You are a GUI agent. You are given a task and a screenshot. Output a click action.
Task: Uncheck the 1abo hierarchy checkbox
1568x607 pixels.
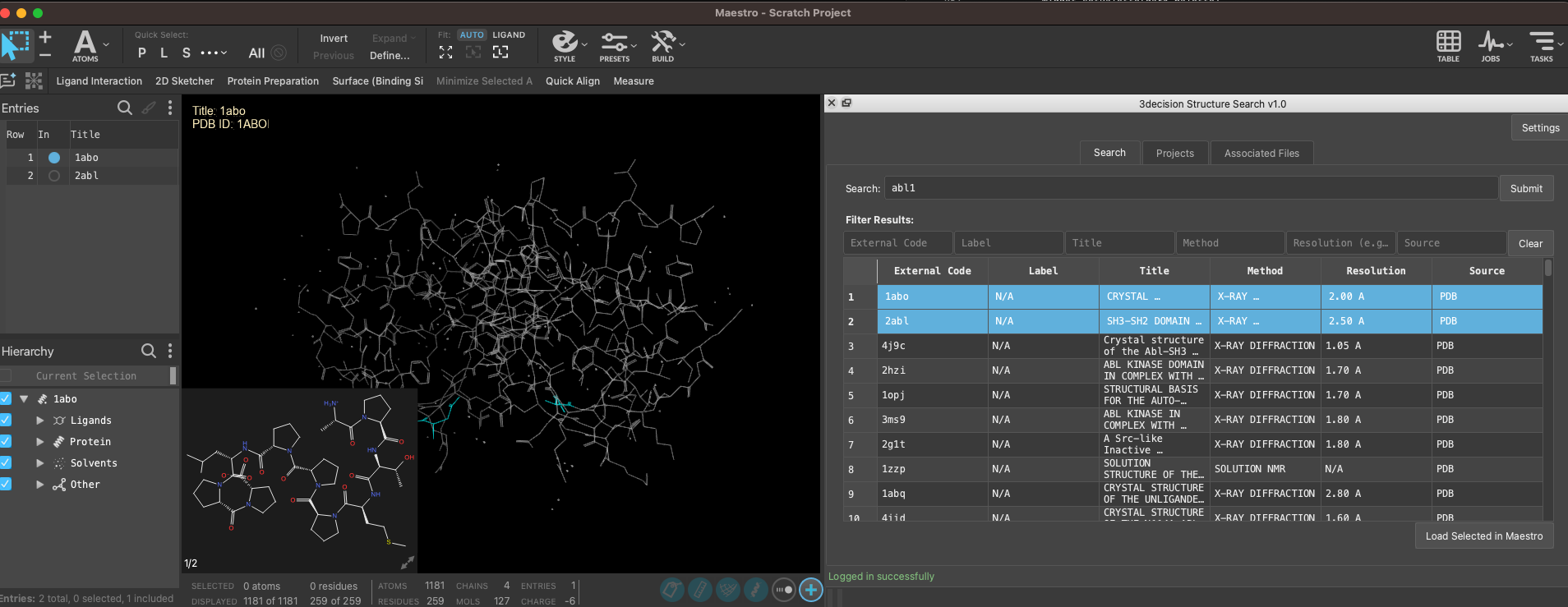coord(5,398)
